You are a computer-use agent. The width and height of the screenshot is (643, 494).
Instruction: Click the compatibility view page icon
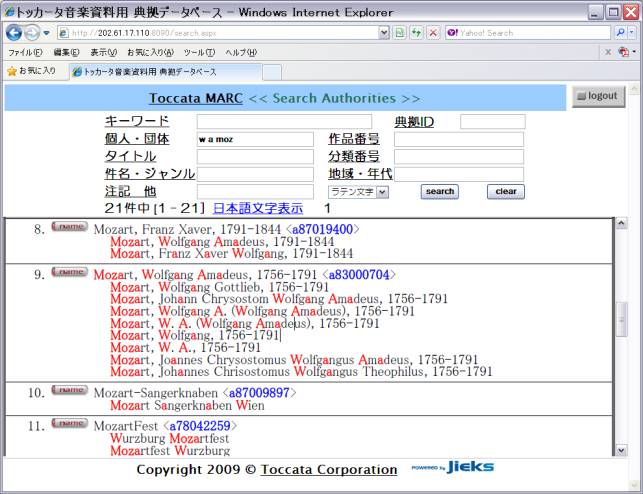[400, 33]
